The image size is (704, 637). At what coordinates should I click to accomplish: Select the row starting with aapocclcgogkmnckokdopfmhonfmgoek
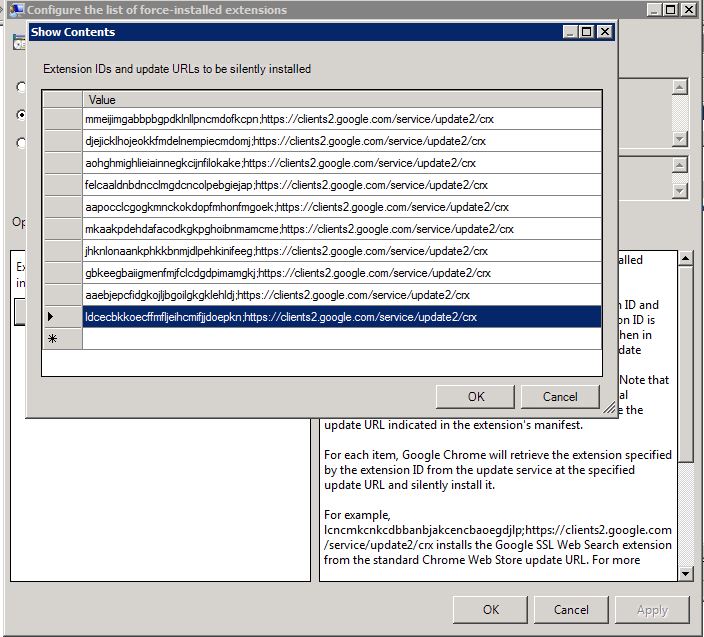[x=342, y=207]
